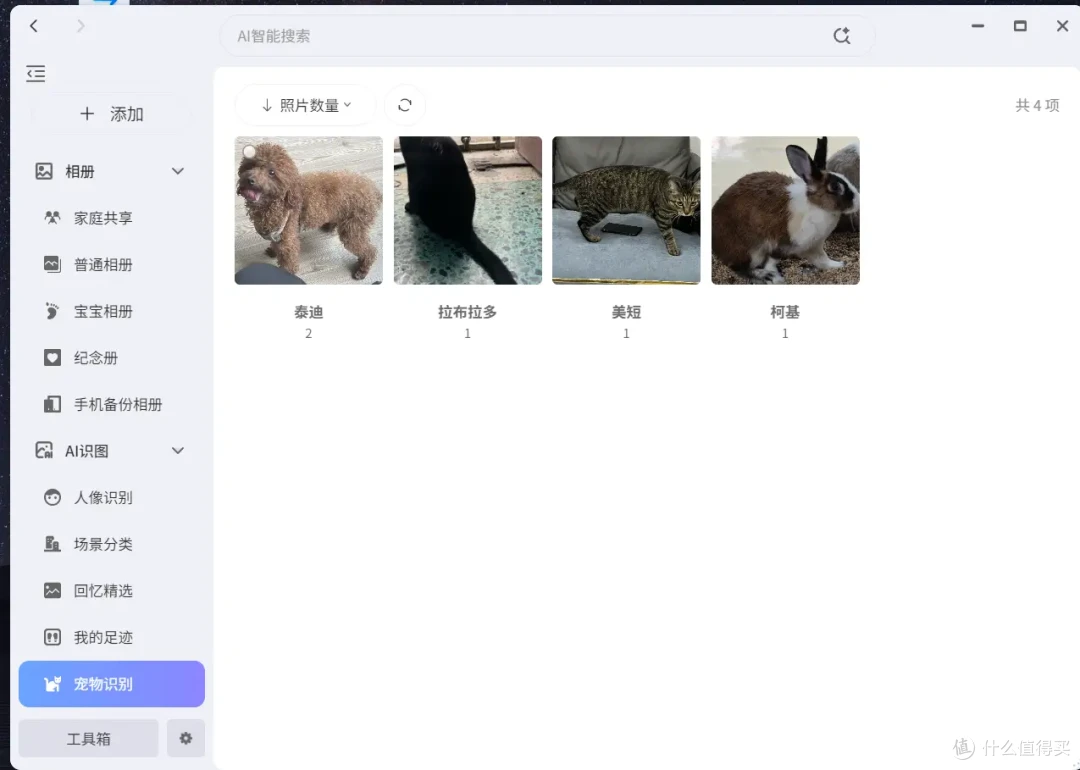Screen dimensions: 1080x770
Task: Click the 场景分类 building icon
Action: click(x=52, y=544)
